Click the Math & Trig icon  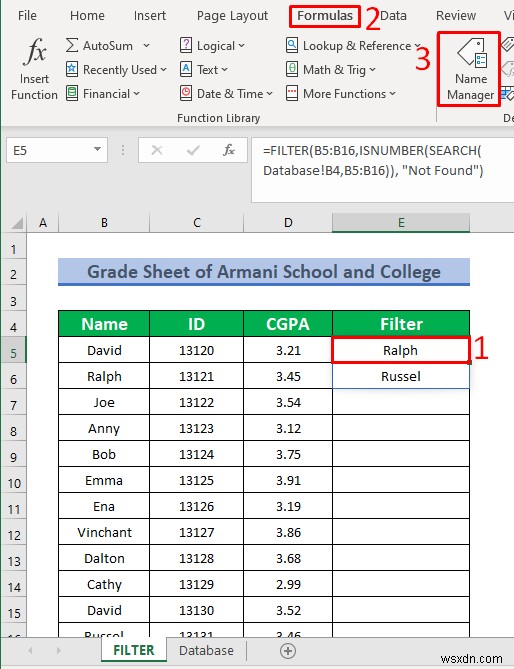pyautogui.click(x=292, y=69)
